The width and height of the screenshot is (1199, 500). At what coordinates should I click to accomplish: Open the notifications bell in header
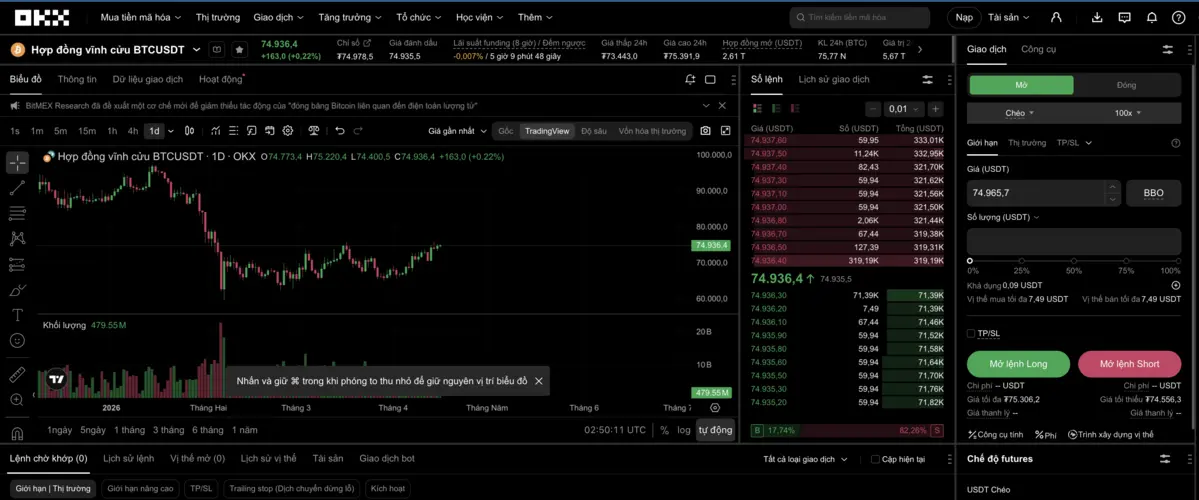pyautogui.click(x=1151, y=17)
